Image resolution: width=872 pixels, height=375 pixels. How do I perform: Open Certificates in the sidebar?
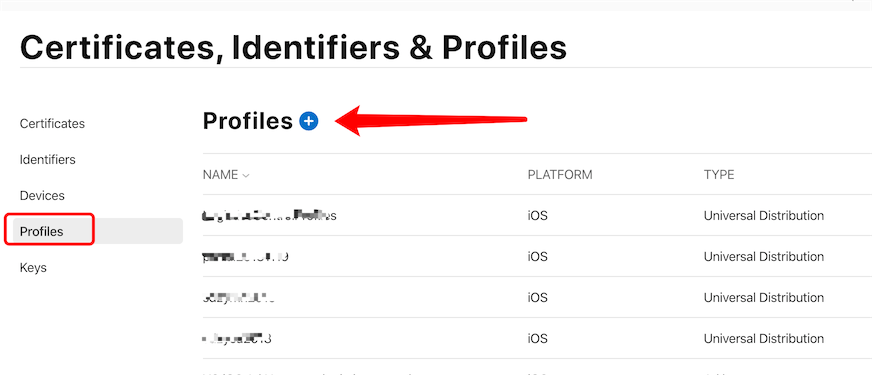(x=52, y=124)
